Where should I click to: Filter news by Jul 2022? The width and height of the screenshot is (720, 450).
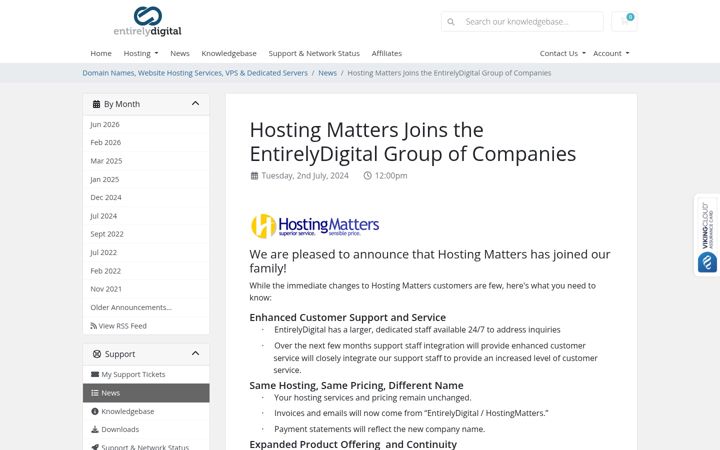pyautogui.click(x=146, y=253)
